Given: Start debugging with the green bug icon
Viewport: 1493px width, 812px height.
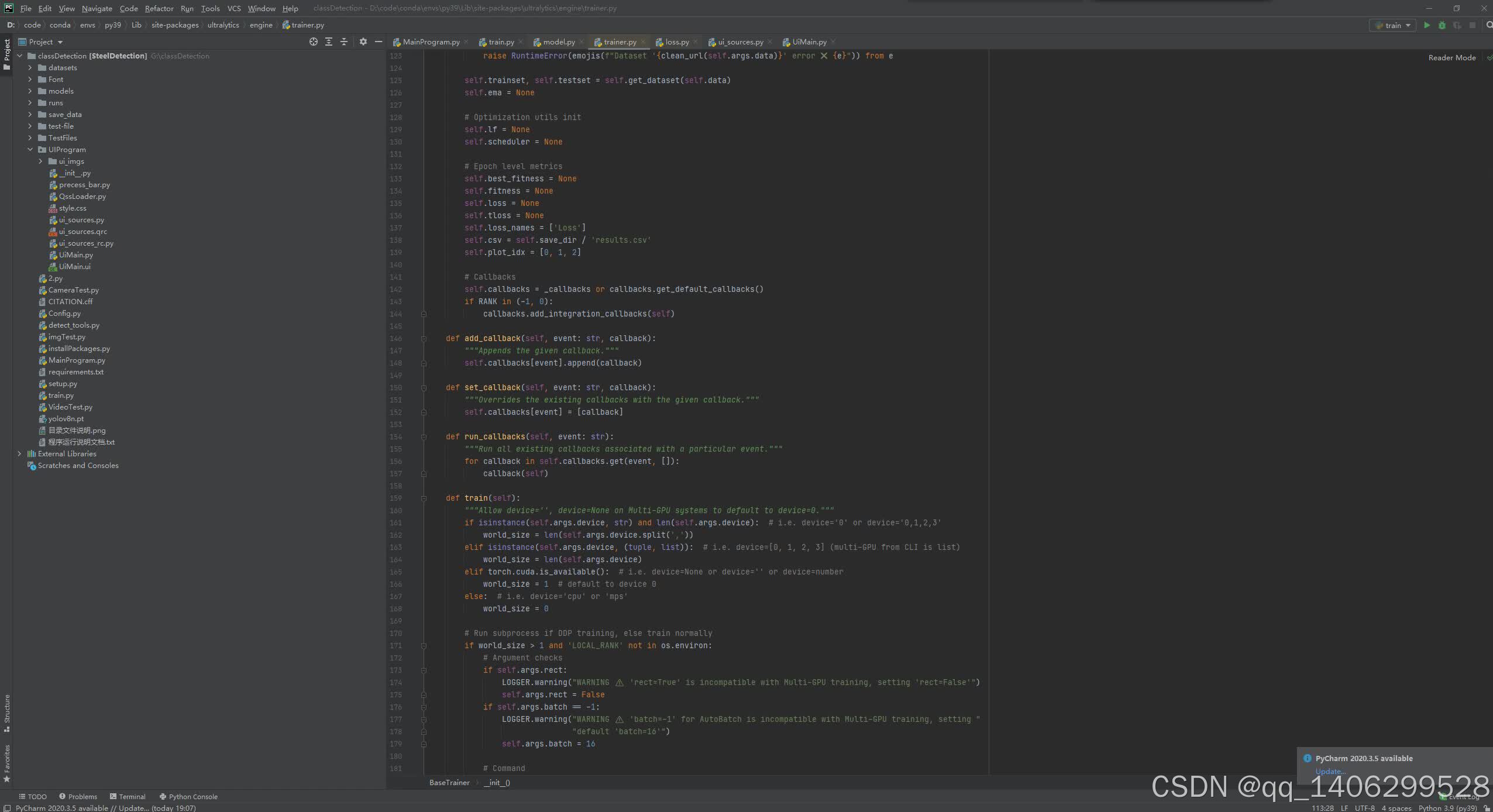Looking at the screenshot, I should coord(1442,25).
